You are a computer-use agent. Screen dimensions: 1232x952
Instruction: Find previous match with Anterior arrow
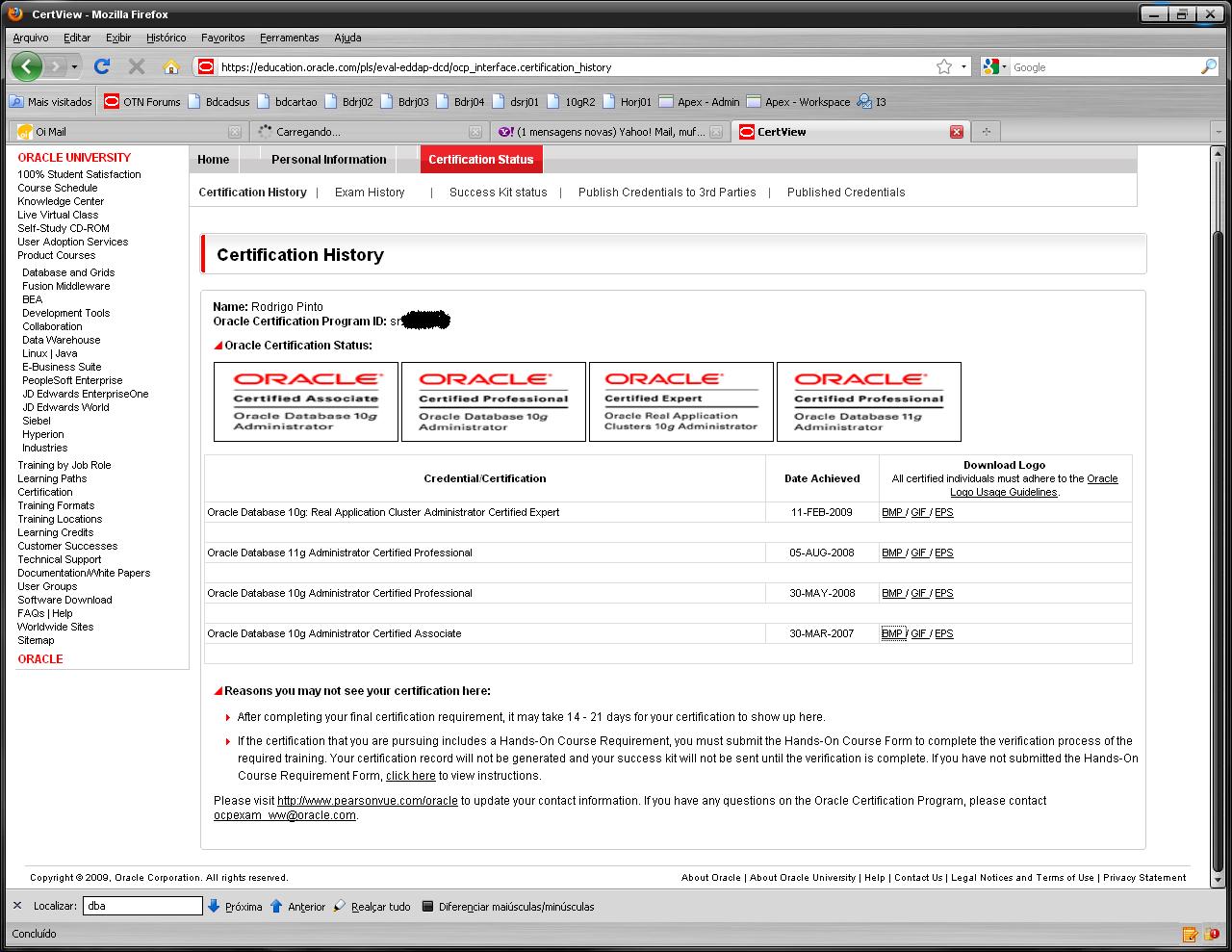[x=297, y=906]
